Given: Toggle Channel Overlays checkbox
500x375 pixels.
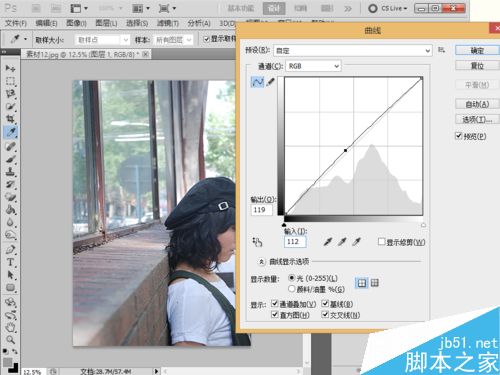Looking at the screenshot, I should [275, 303].
